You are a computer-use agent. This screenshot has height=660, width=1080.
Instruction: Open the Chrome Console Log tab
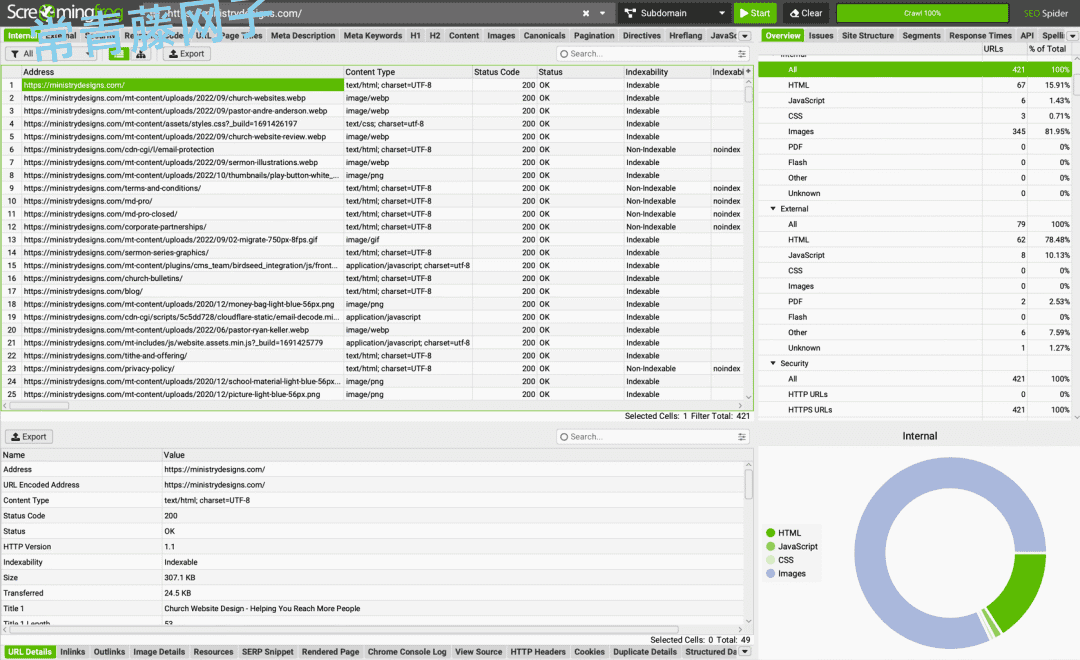[406, 652]
